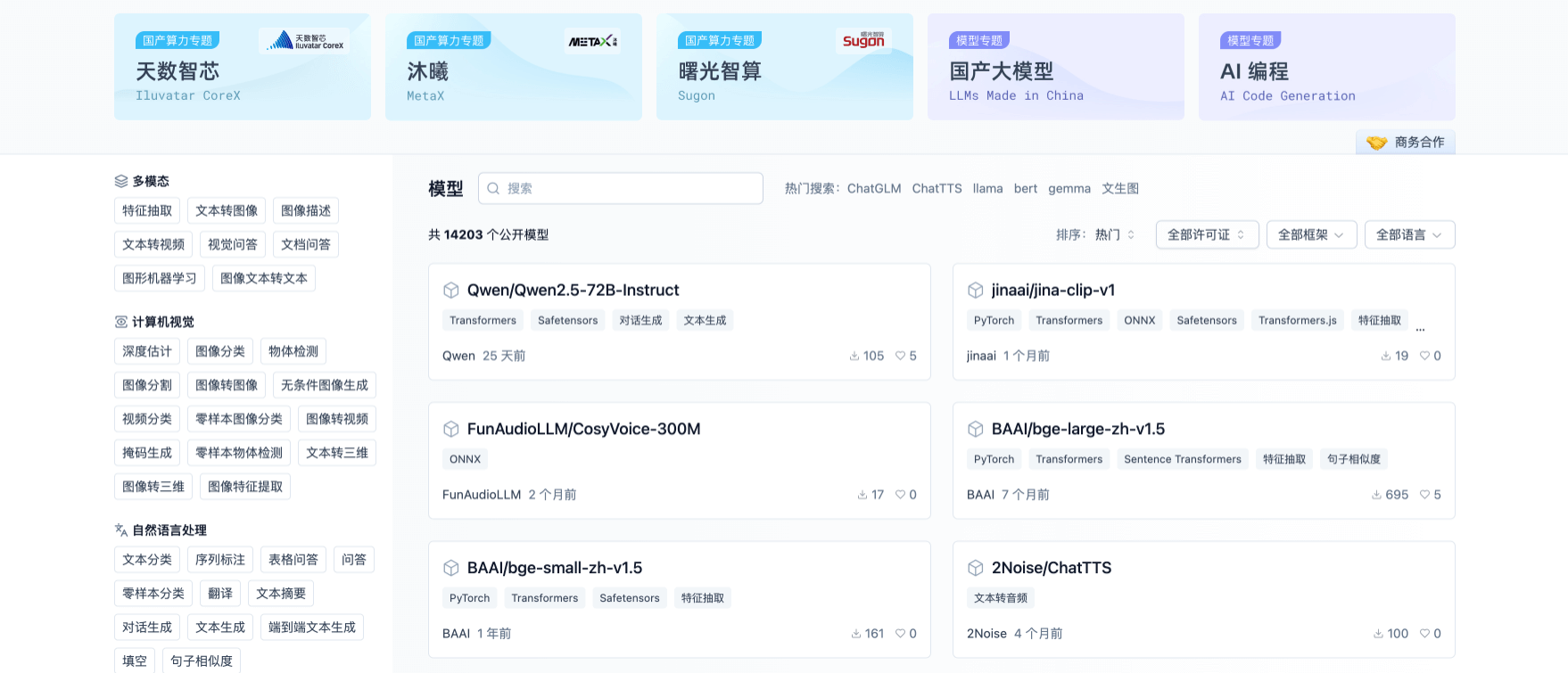Image resolution: width=1568 pixels, height=673 pixels.
Task: Click the Iluvatar CoreX logo on 天数智芯 banner
Action: [x=304, y=41]
